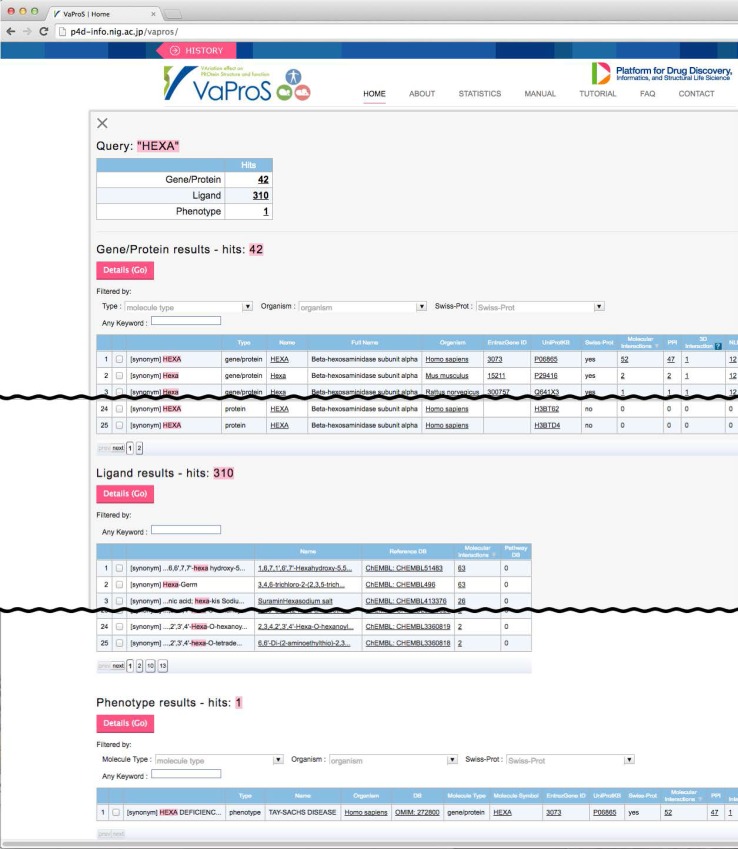
Task: Click the Any Keyword field in Ligand filters
Action: click(x=185, y=529)
